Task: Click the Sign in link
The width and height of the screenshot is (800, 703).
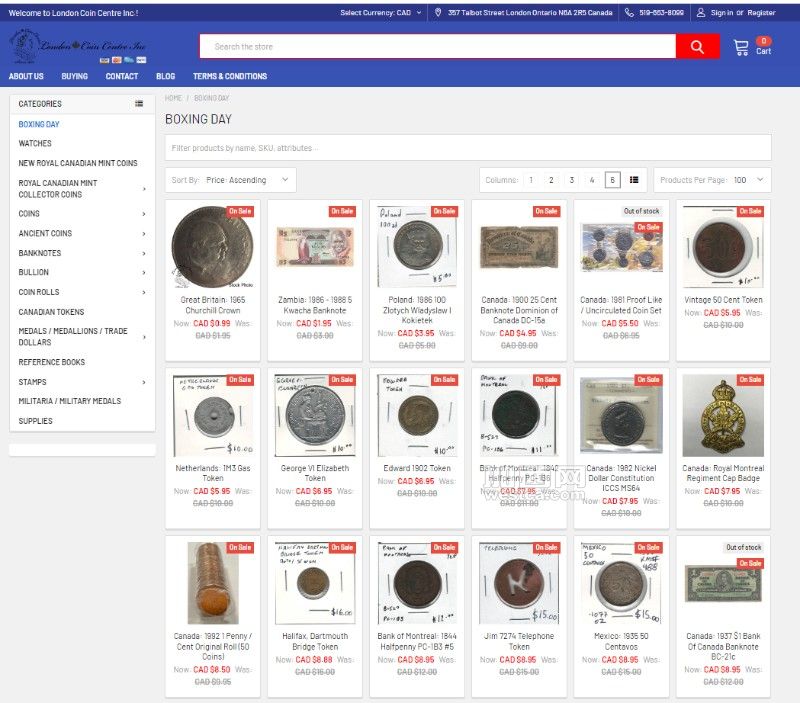Action: (721, 12)
